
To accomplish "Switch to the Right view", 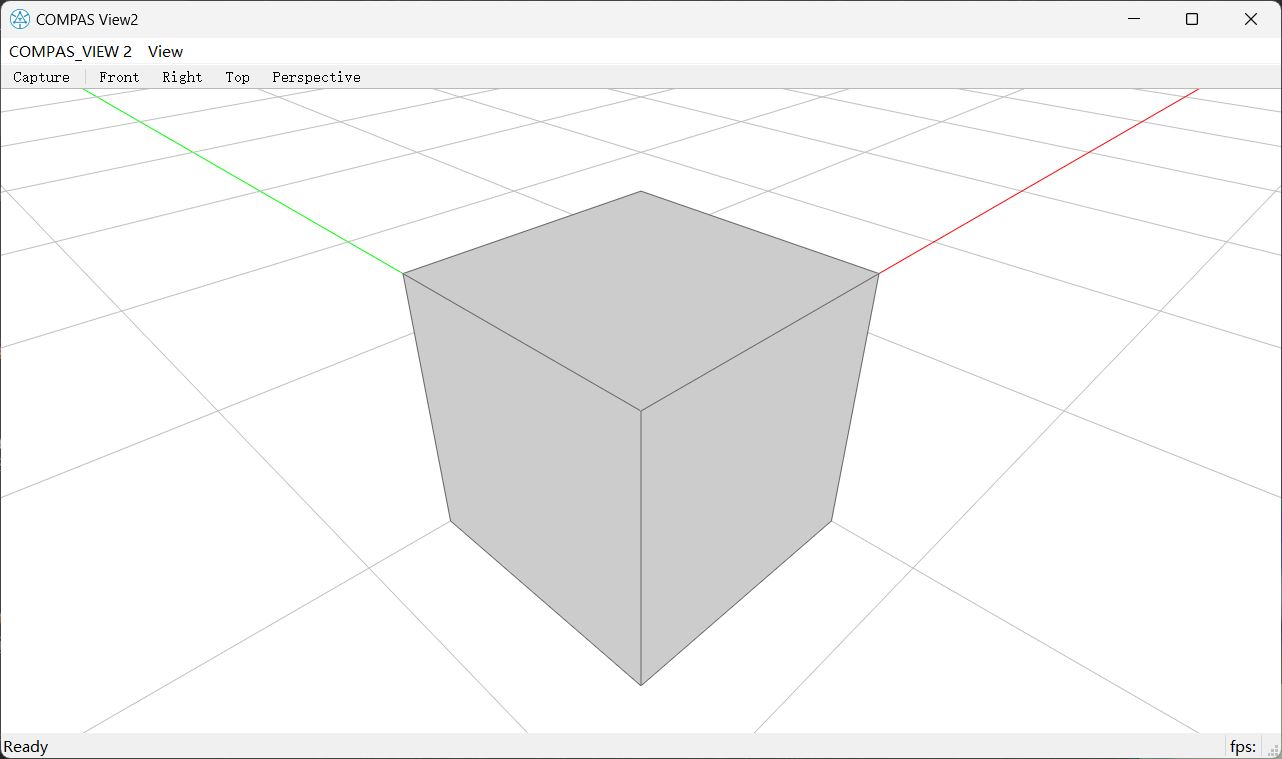I will [x=182, y=77].
